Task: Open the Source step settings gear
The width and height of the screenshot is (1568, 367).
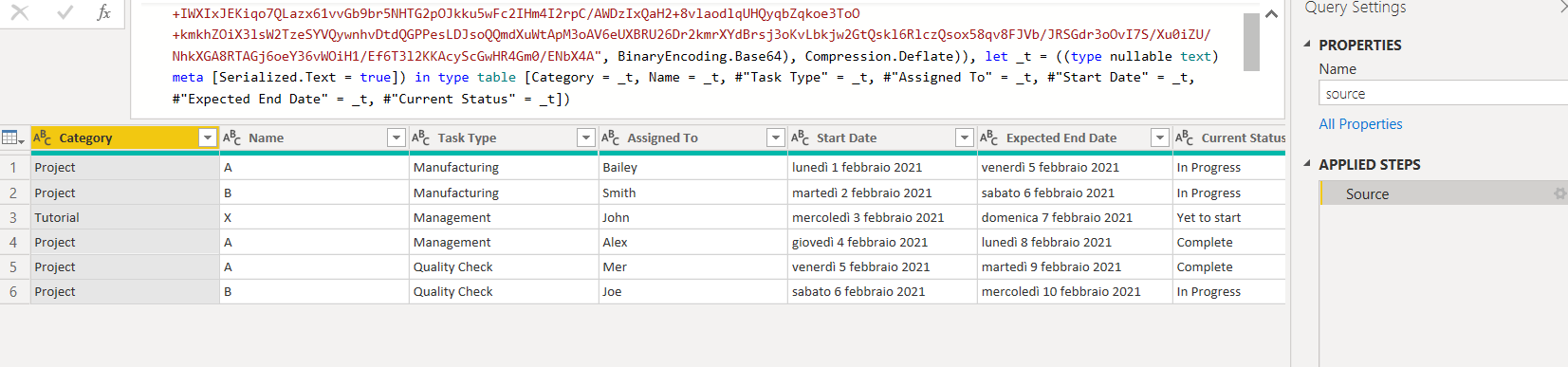Action: 1559,193
